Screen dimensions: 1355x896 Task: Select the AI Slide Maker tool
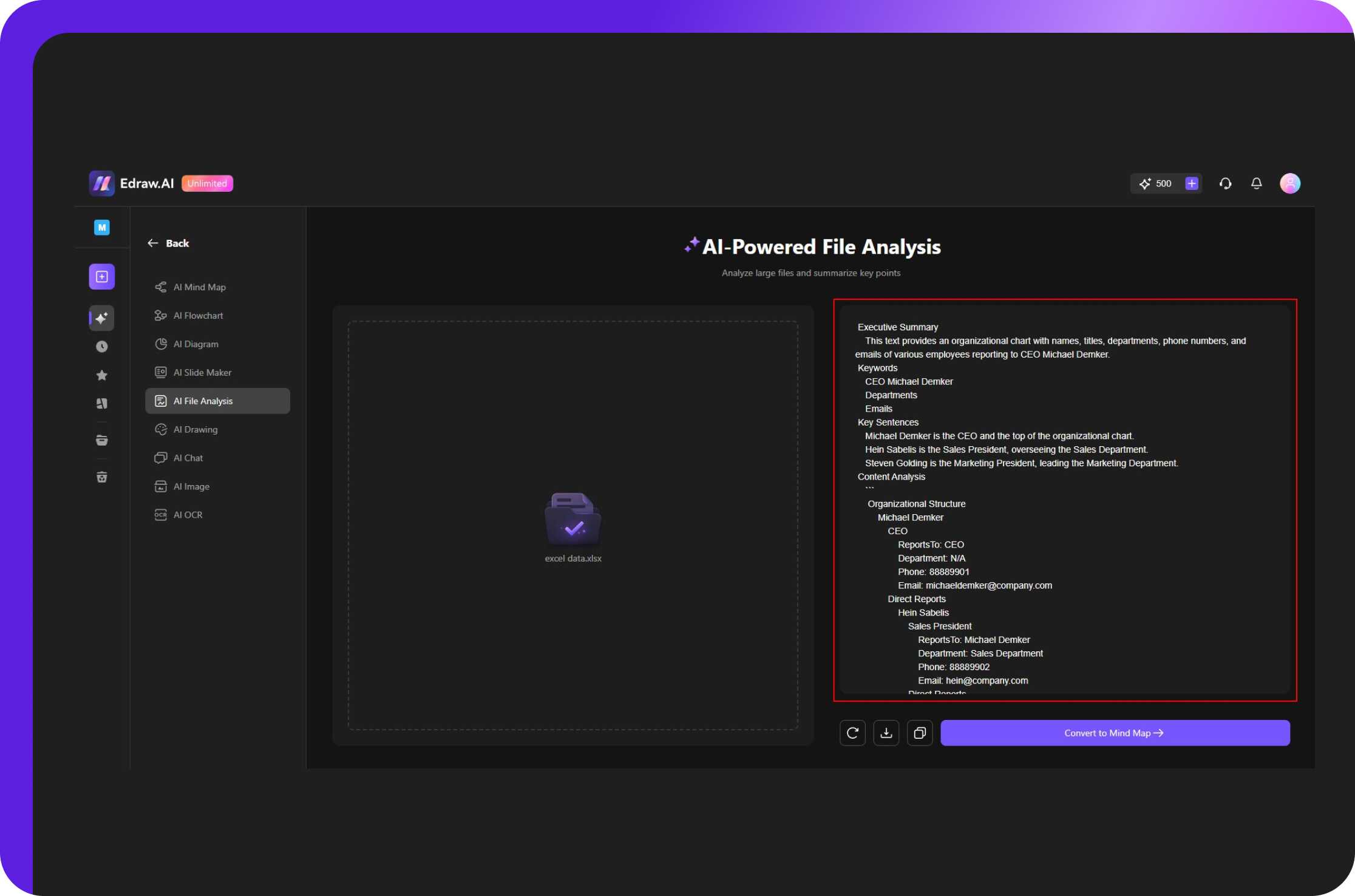[203, 372]
